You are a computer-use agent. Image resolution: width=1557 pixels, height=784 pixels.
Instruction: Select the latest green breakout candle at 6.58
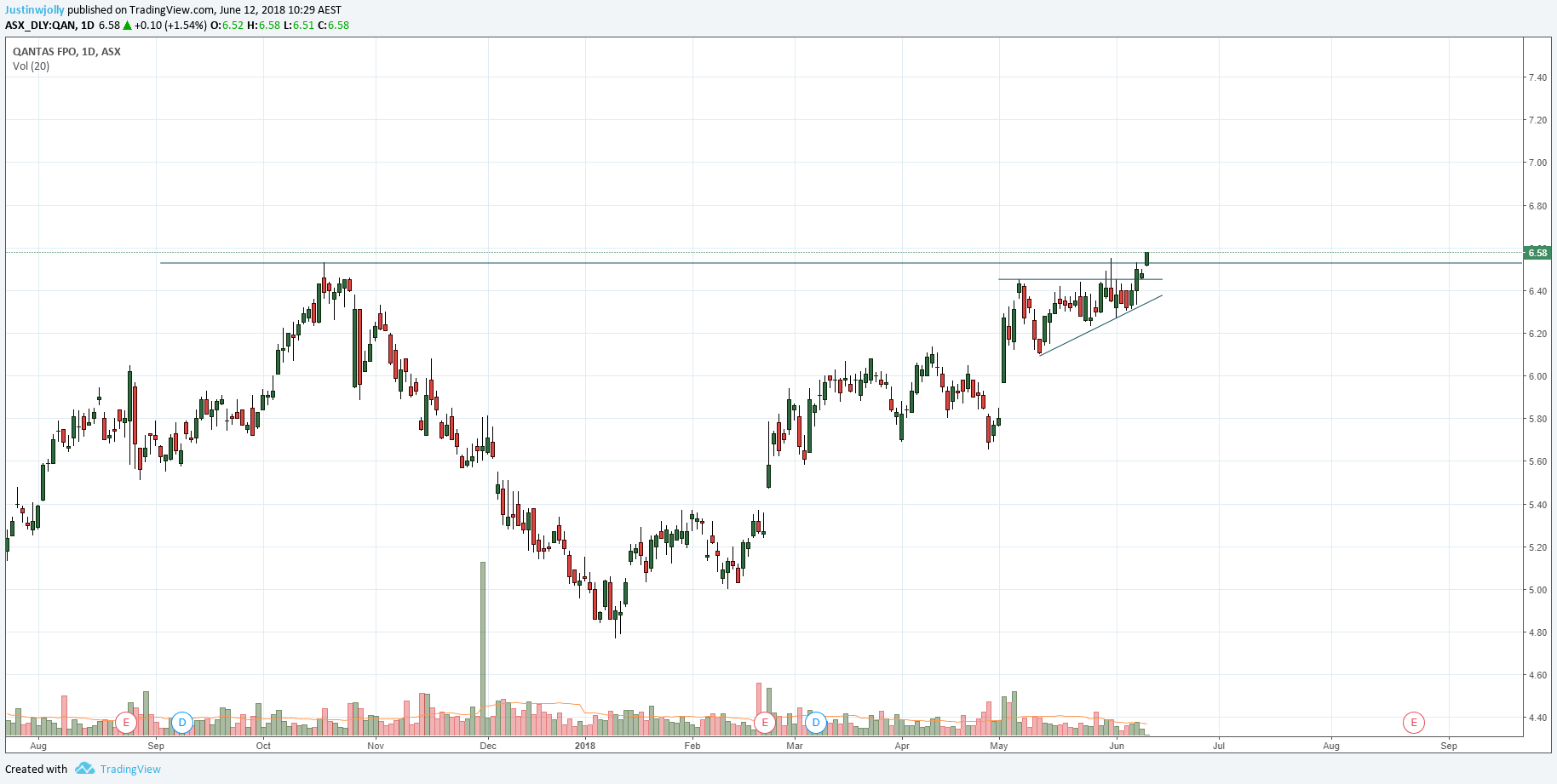click(1147, 259)
